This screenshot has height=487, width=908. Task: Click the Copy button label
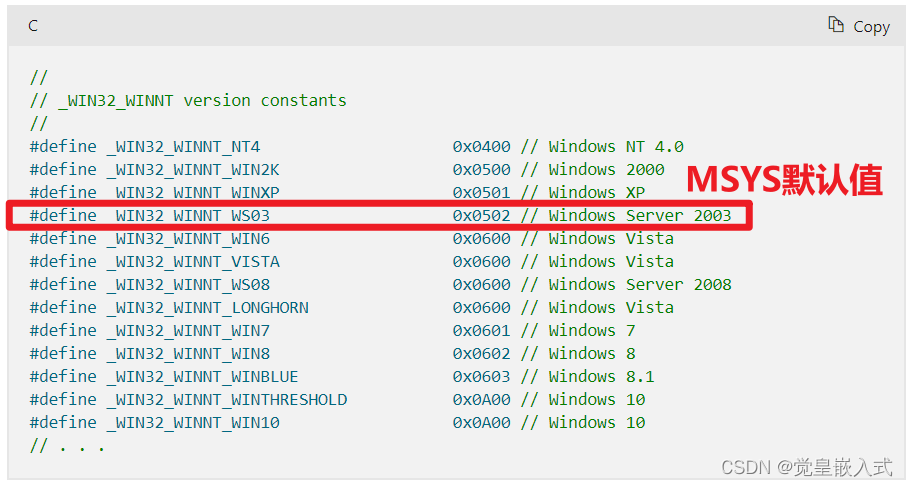pos(872,27)
